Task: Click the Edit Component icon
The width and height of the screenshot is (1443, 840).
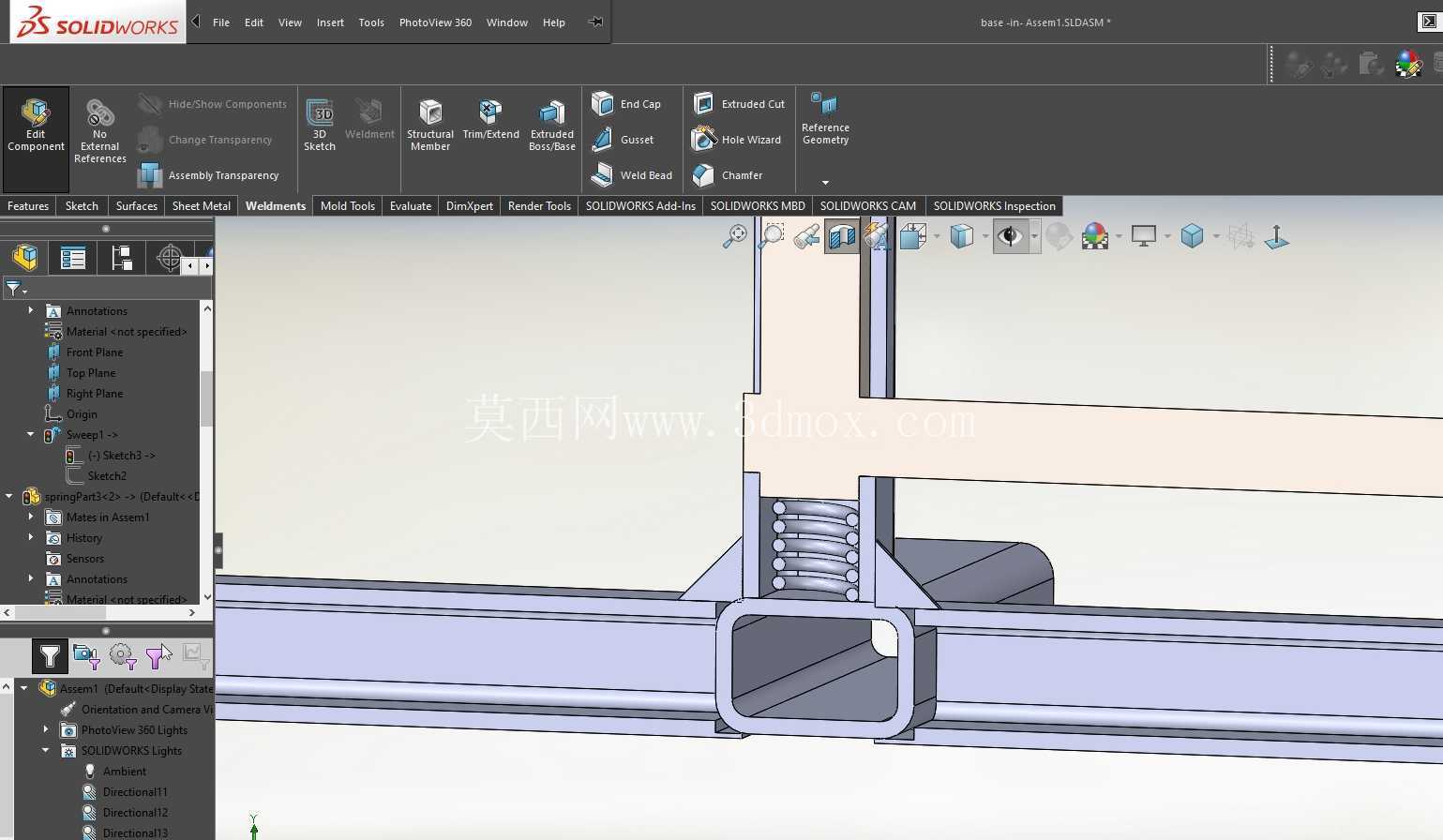Action: coord(36,127)
